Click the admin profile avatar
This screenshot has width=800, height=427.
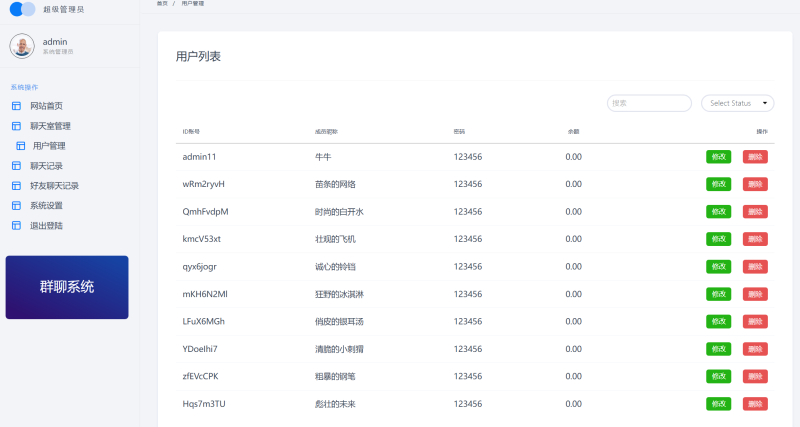22,45
